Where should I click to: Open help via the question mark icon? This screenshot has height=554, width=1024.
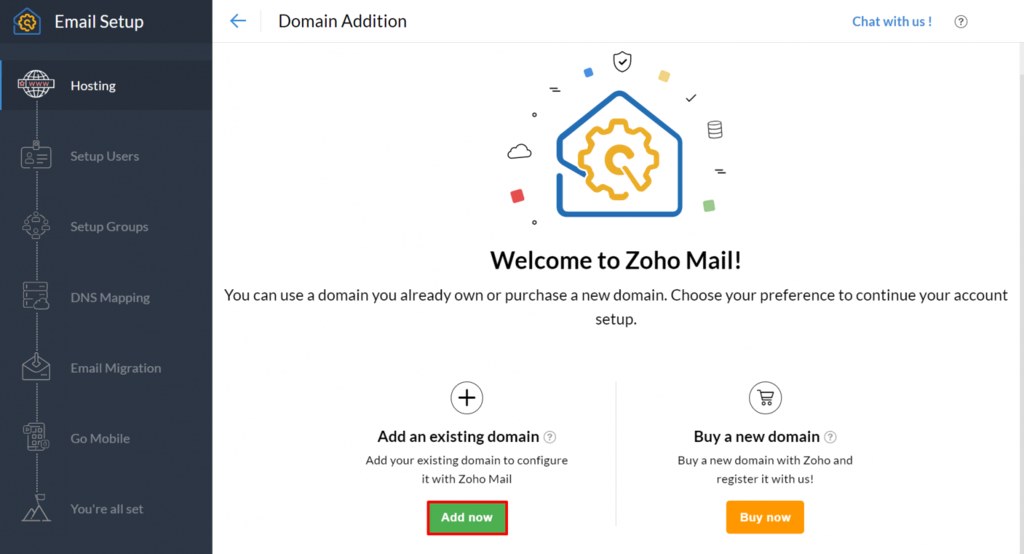pos(961,22)
